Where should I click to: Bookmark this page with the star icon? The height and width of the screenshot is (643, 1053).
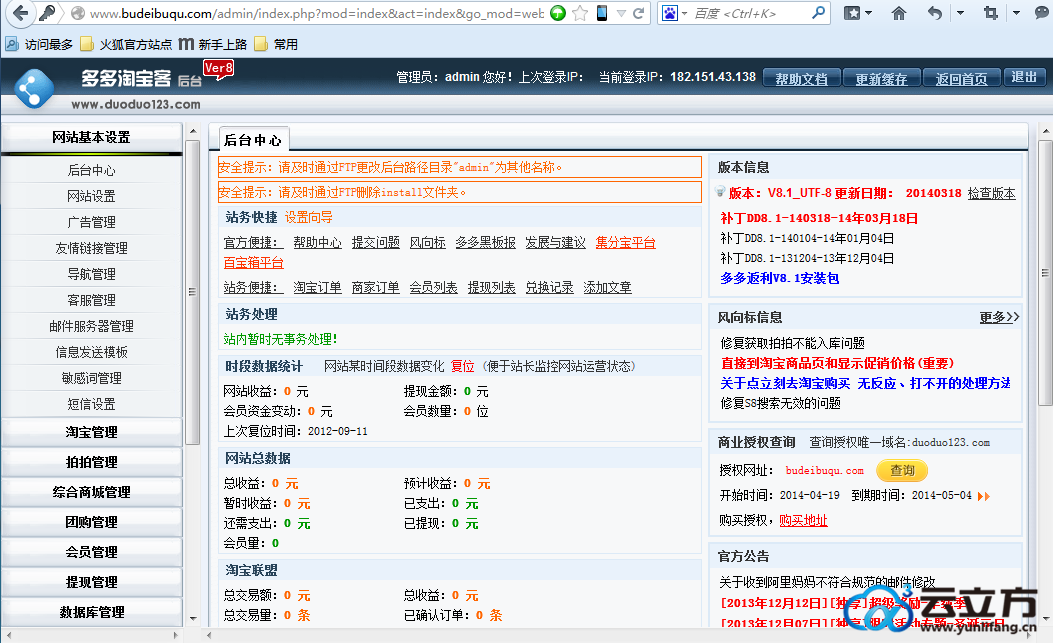coord(580,13)
